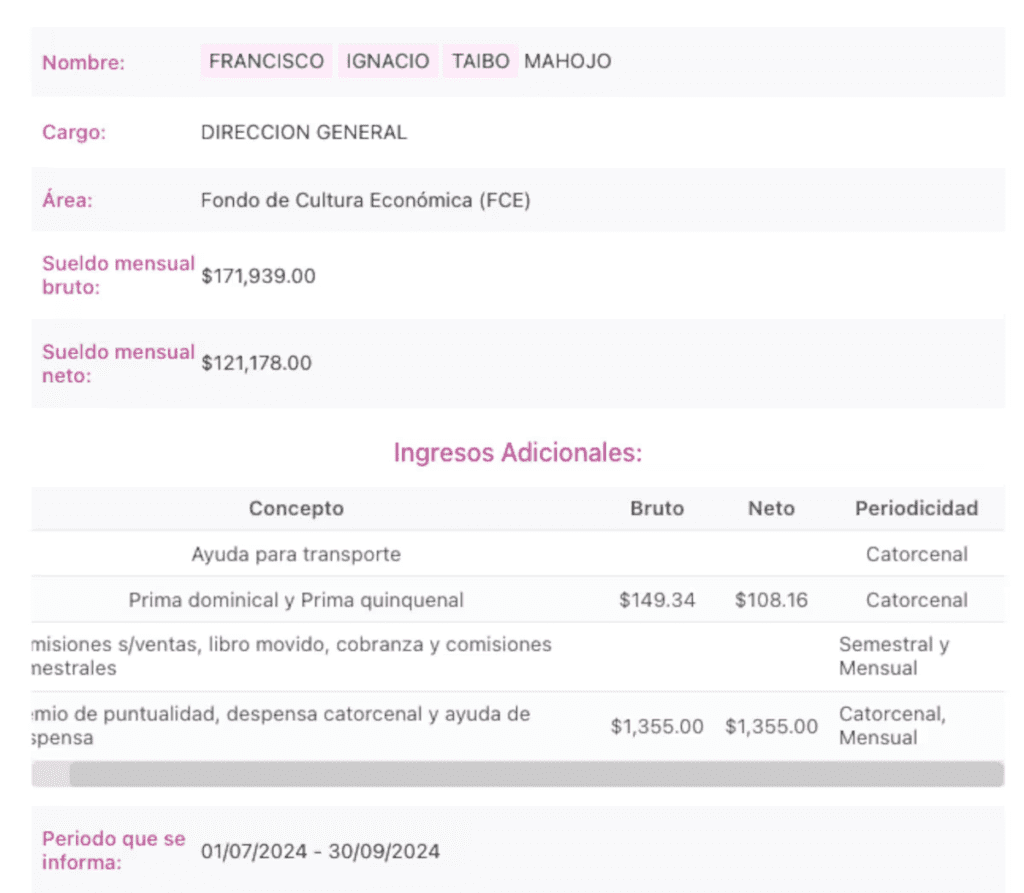The height and width of the screenshot is (893, 1024).
Task: Select the Neto column header
Action: 771,508
